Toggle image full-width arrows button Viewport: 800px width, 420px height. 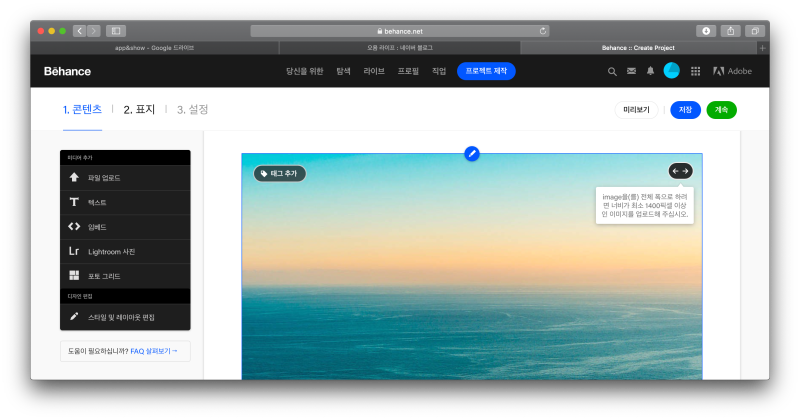tap(681, 171)
